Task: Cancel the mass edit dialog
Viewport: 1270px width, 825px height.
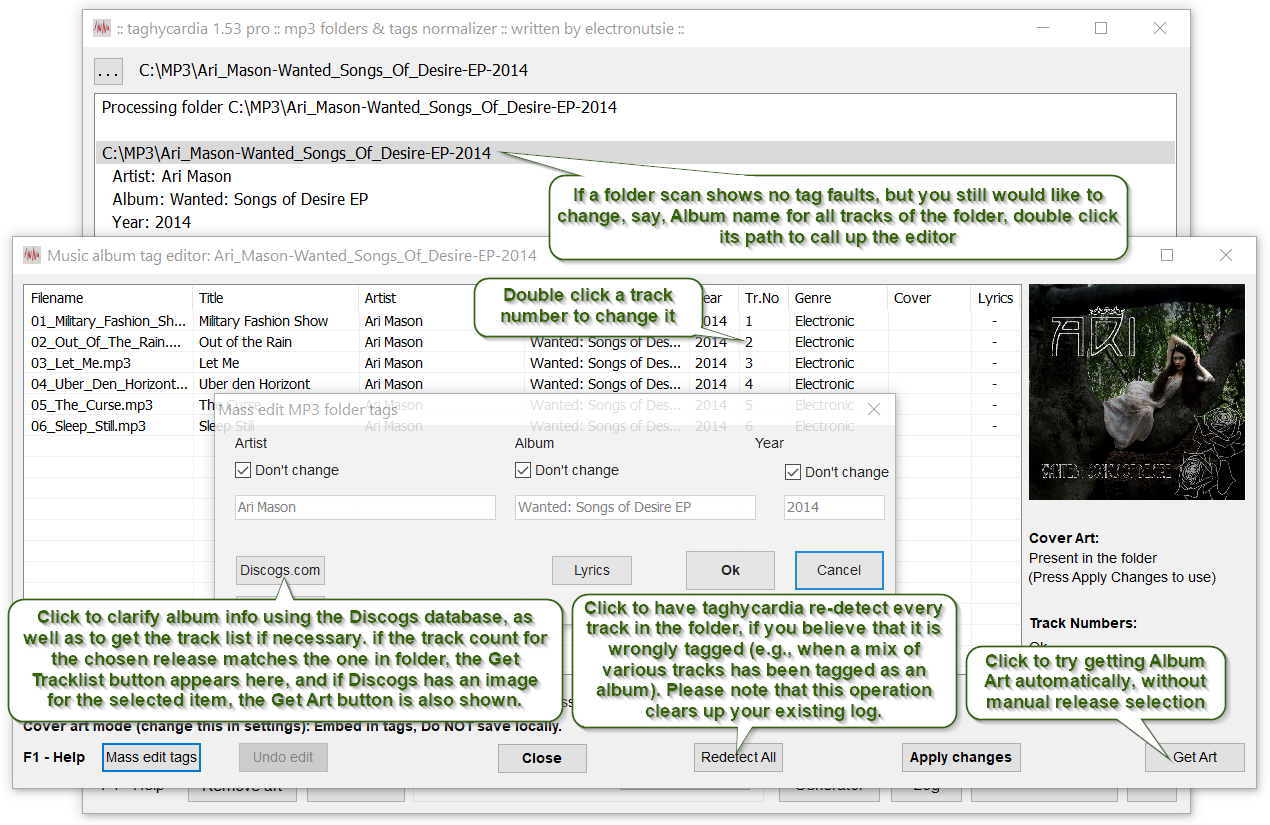Action: point(839,570)
